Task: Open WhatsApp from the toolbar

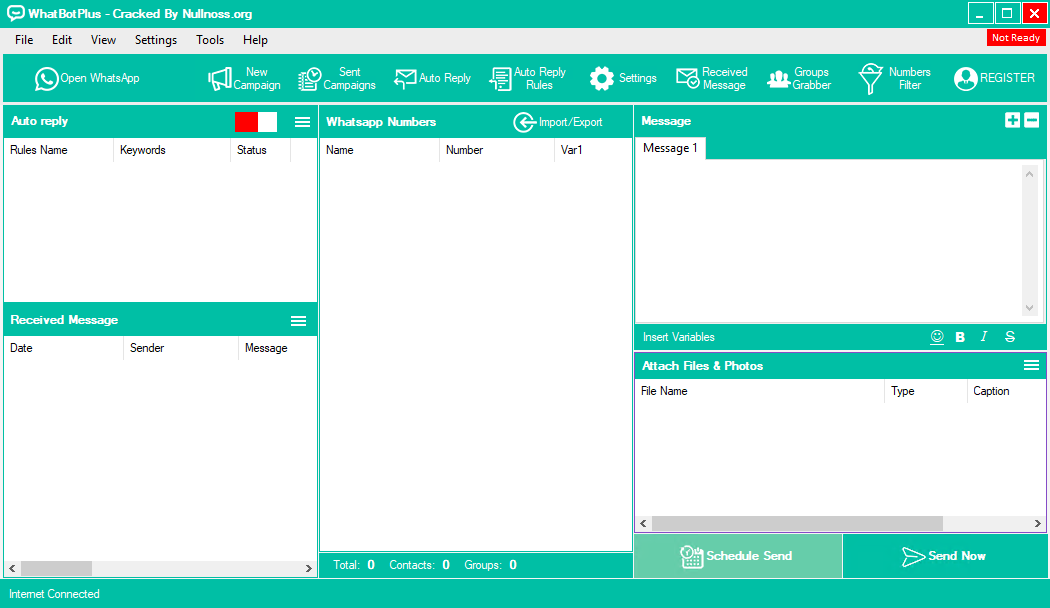Action: click(87, 78)
